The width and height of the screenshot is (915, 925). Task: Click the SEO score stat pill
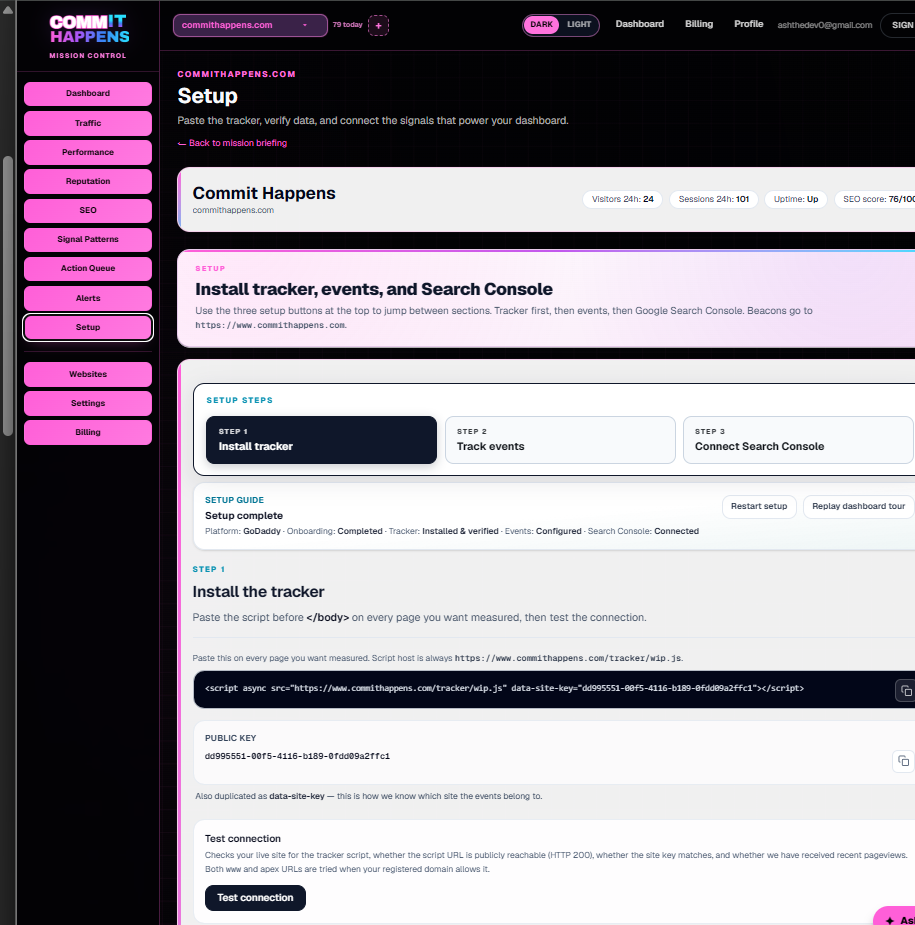(875, 199)
